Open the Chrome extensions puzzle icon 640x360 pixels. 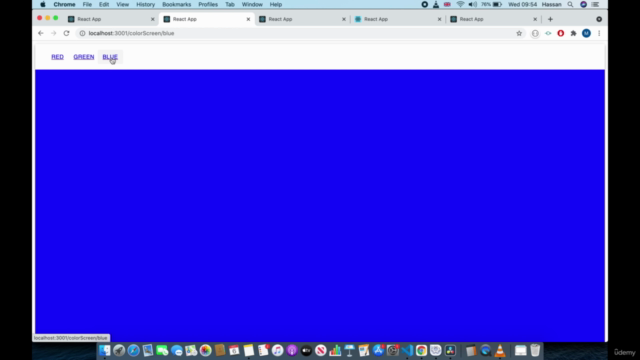[573, 33]
